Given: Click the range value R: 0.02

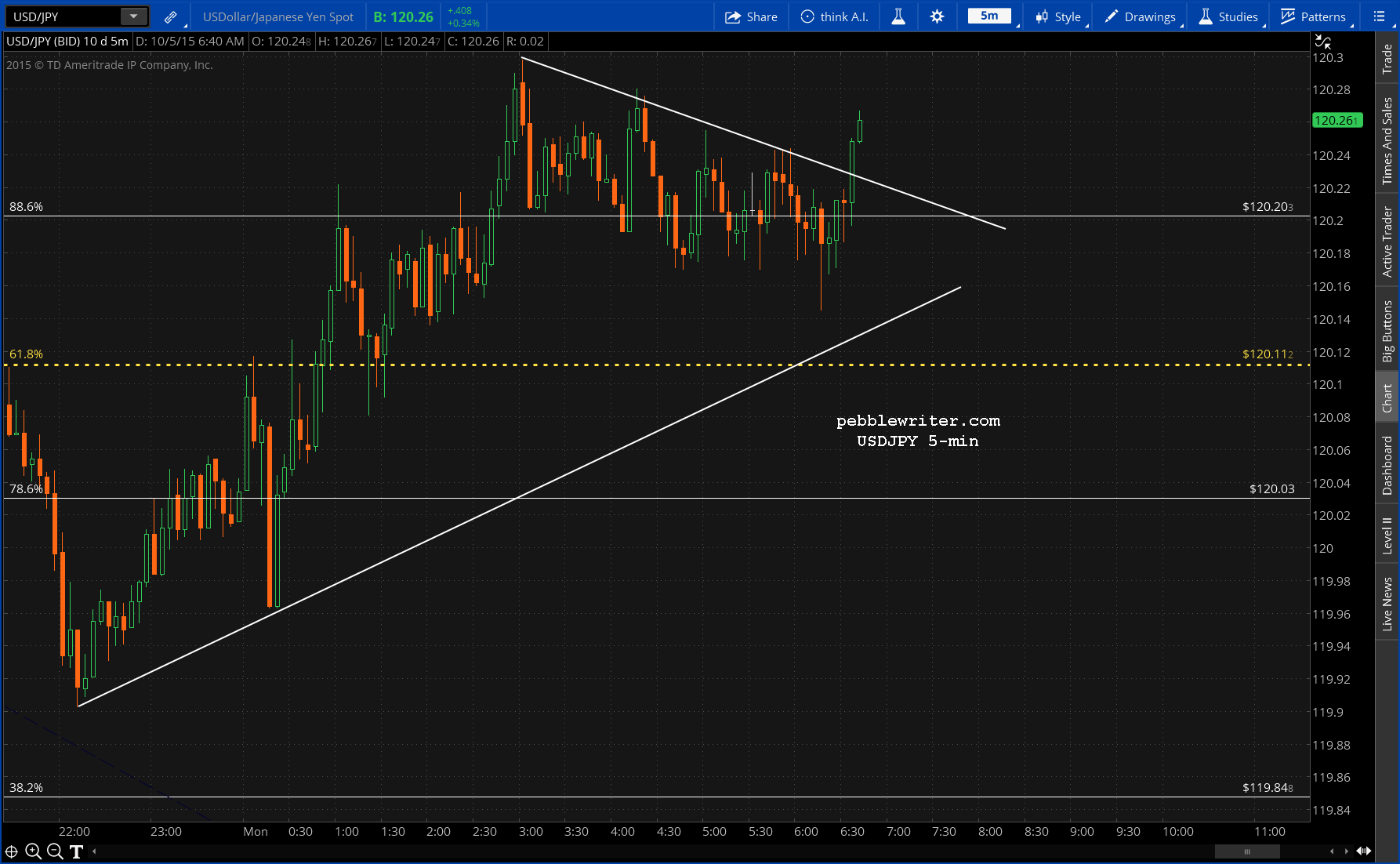Looking at the screenshot, I should [x=525, y=42].
